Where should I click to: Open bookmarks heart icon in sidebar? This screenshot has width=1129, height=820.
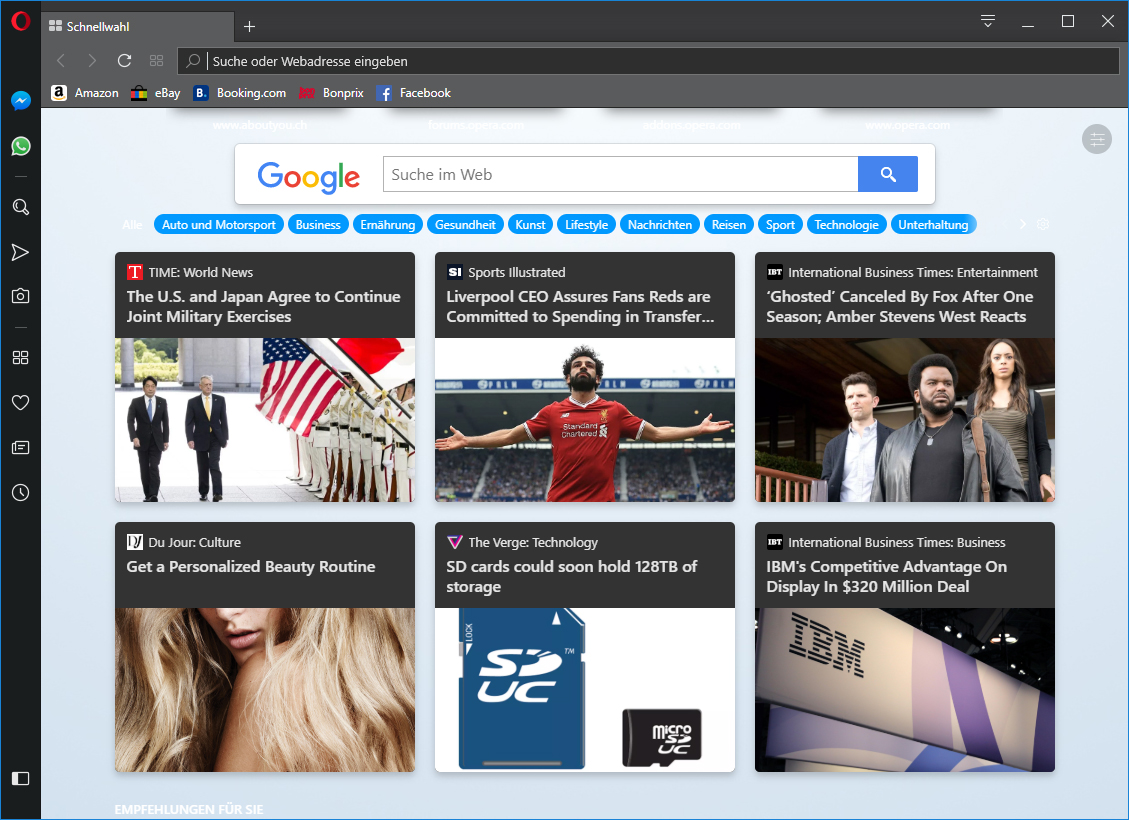20,402
